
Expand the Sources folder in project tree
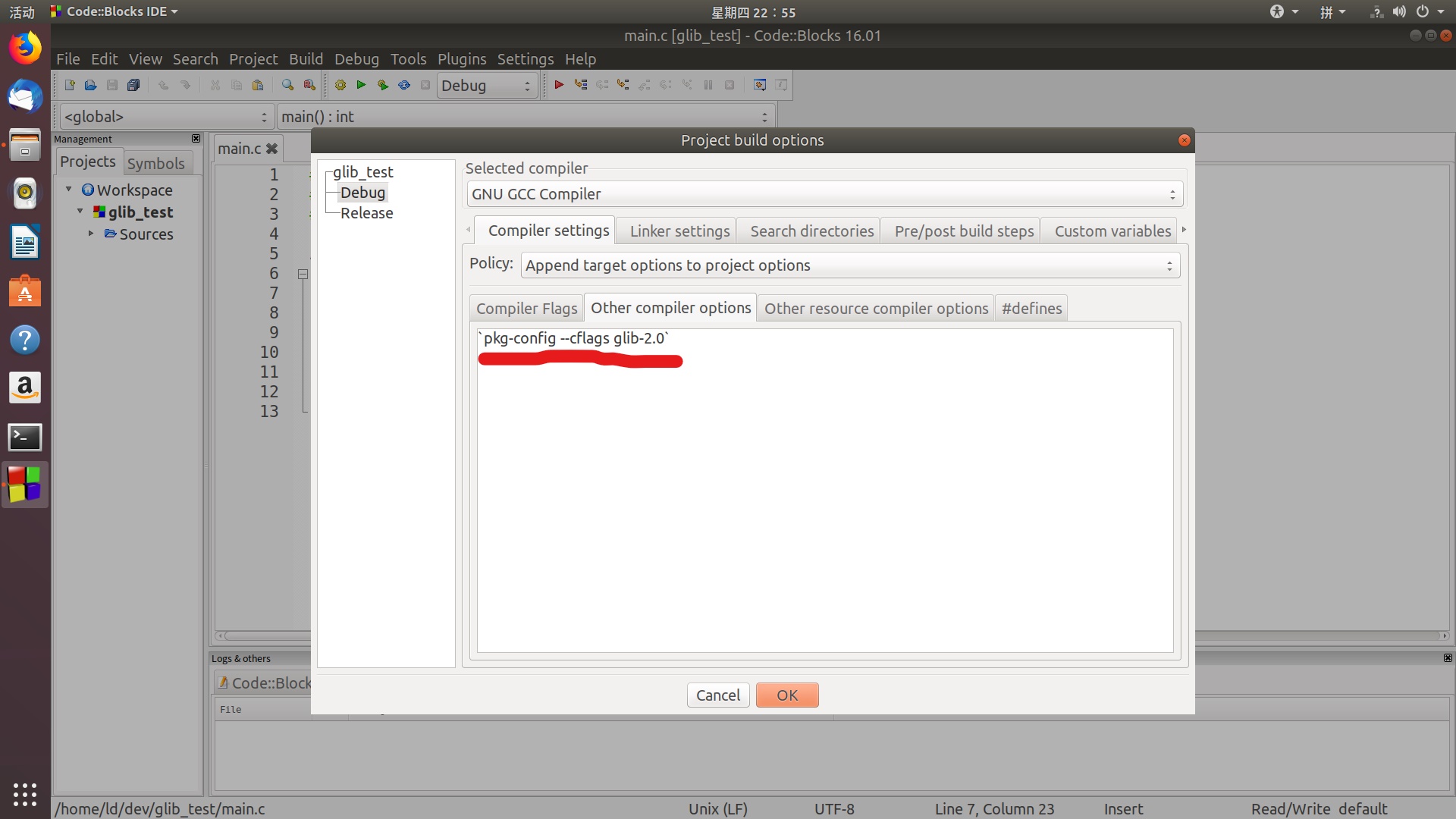(91, 234)
